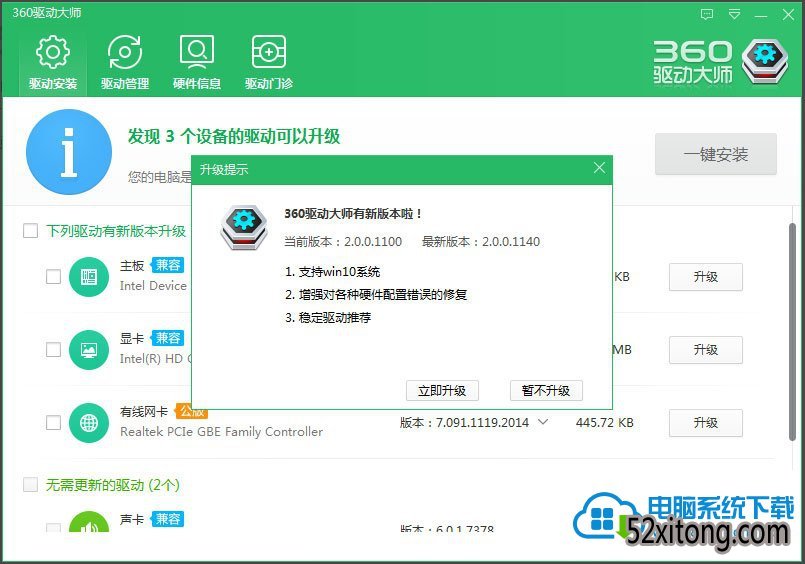Minimize the 360驱动大师 window
This screenshot has width=805, height=564.
point(761,15)
